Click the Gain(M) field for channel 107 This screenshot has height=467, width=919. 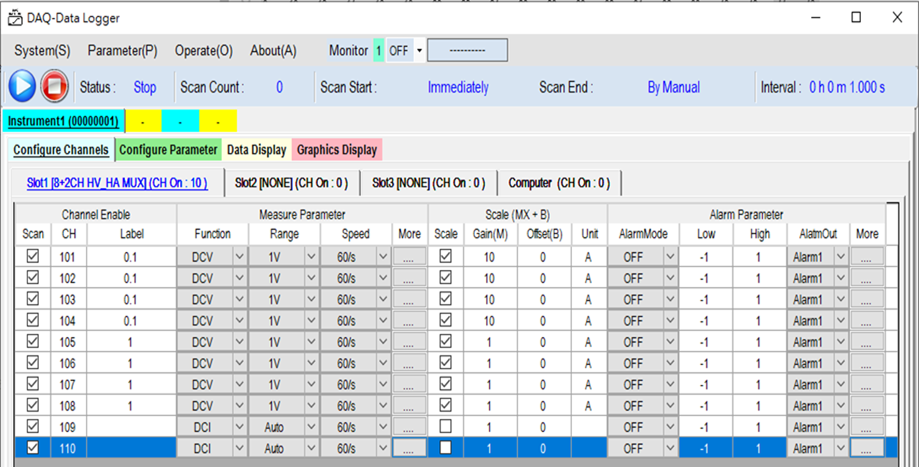point(490,385)
